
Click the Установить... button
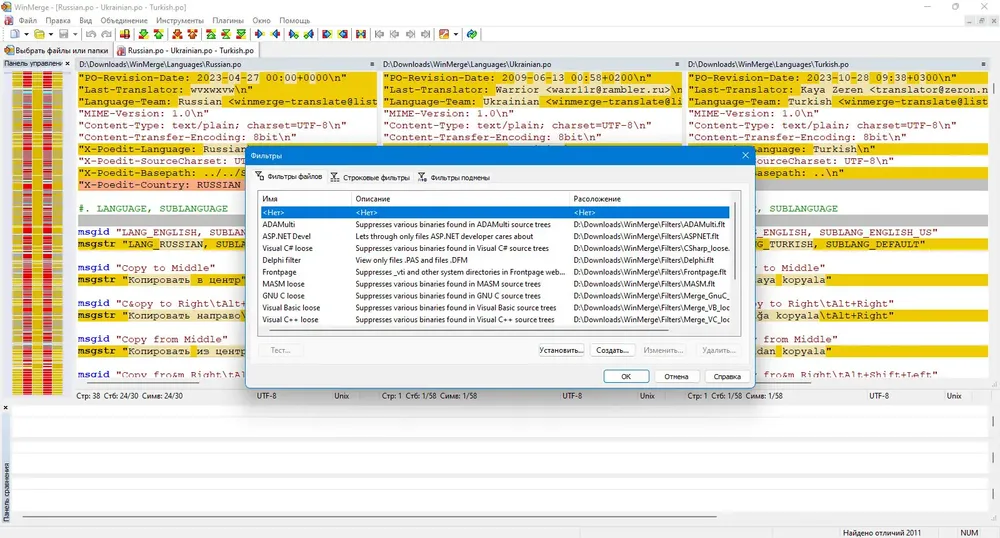click(x=561, y=350)
